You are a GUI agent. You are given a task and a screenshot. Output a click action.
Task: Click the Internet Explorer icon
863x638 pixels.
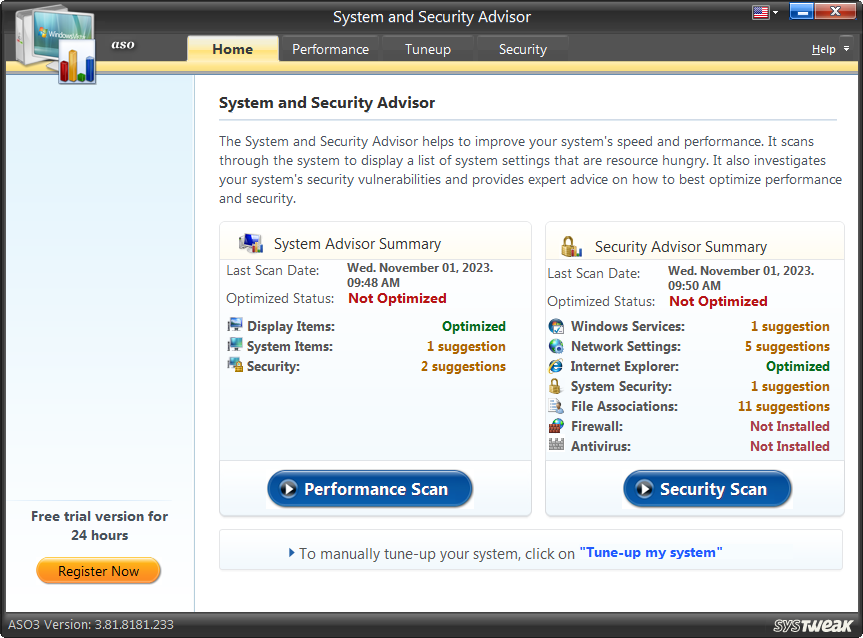point(556,366)
